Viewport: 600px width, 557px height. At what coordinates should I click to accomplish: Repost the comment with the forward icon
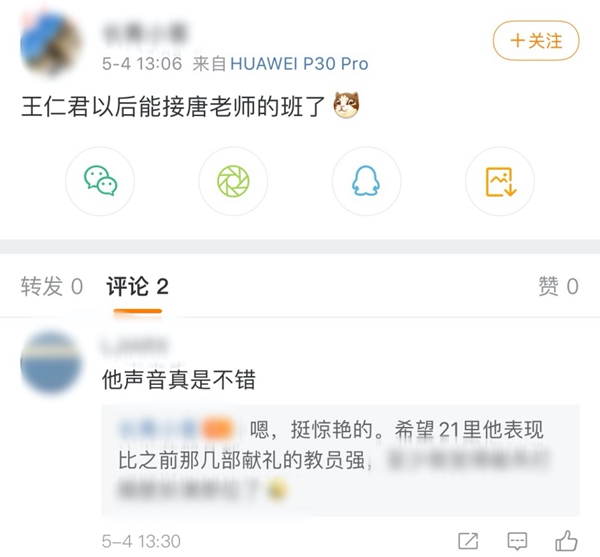pyautogui.click(x=468, y=541)
